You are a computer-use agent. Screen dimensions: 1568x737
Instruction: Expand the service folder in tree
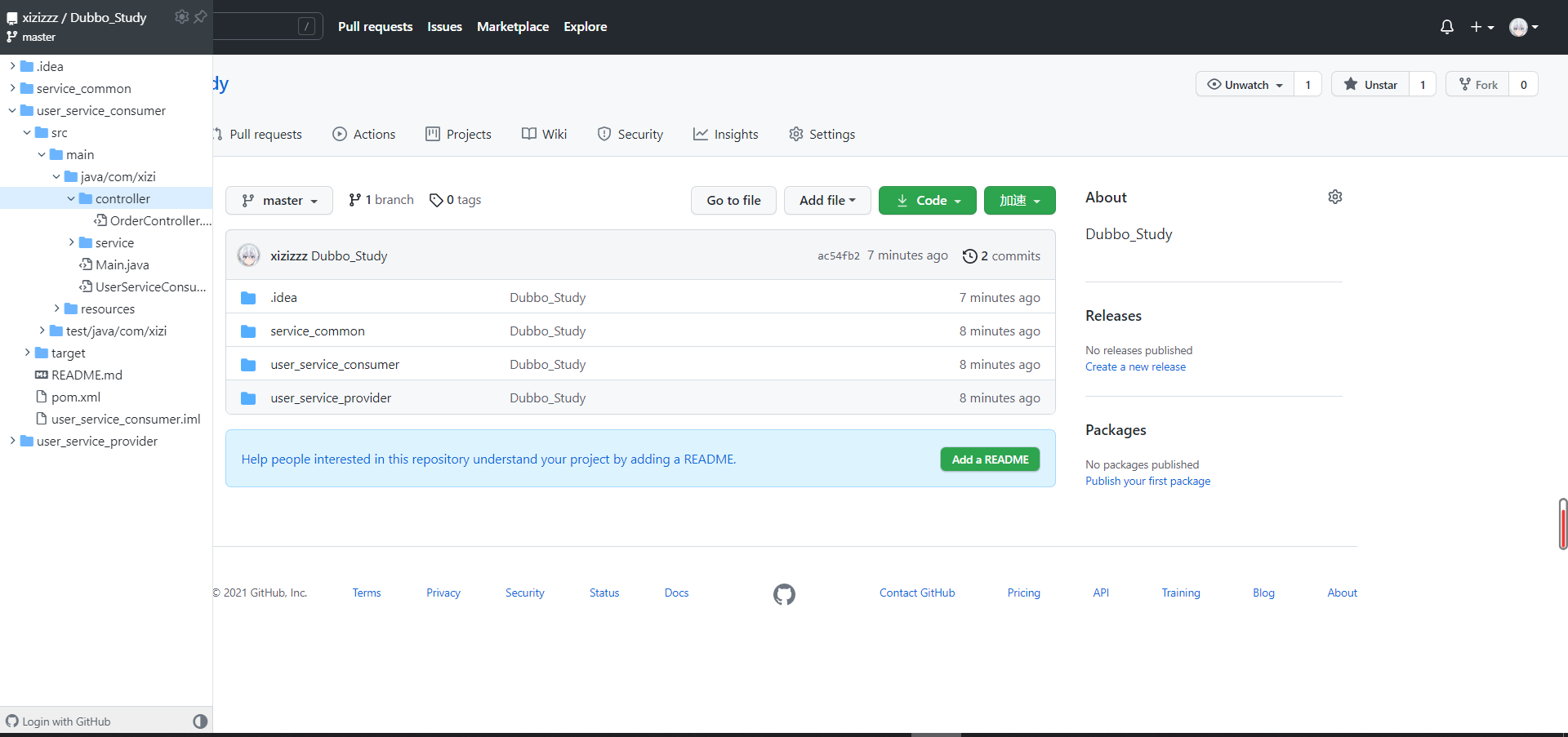coord(71,242)
